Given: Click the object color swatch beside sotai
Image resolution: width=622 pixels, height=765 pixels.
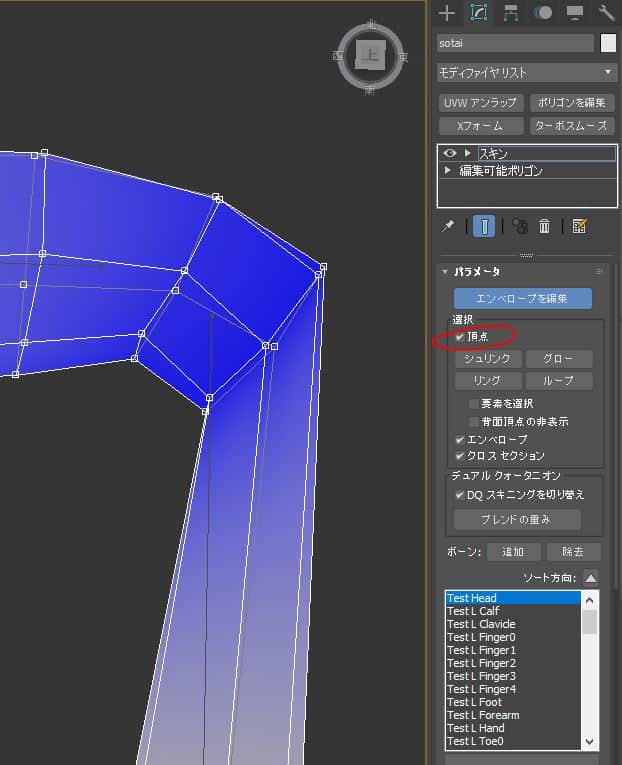Looking at the screenshot, I should (x=608, y=43).
